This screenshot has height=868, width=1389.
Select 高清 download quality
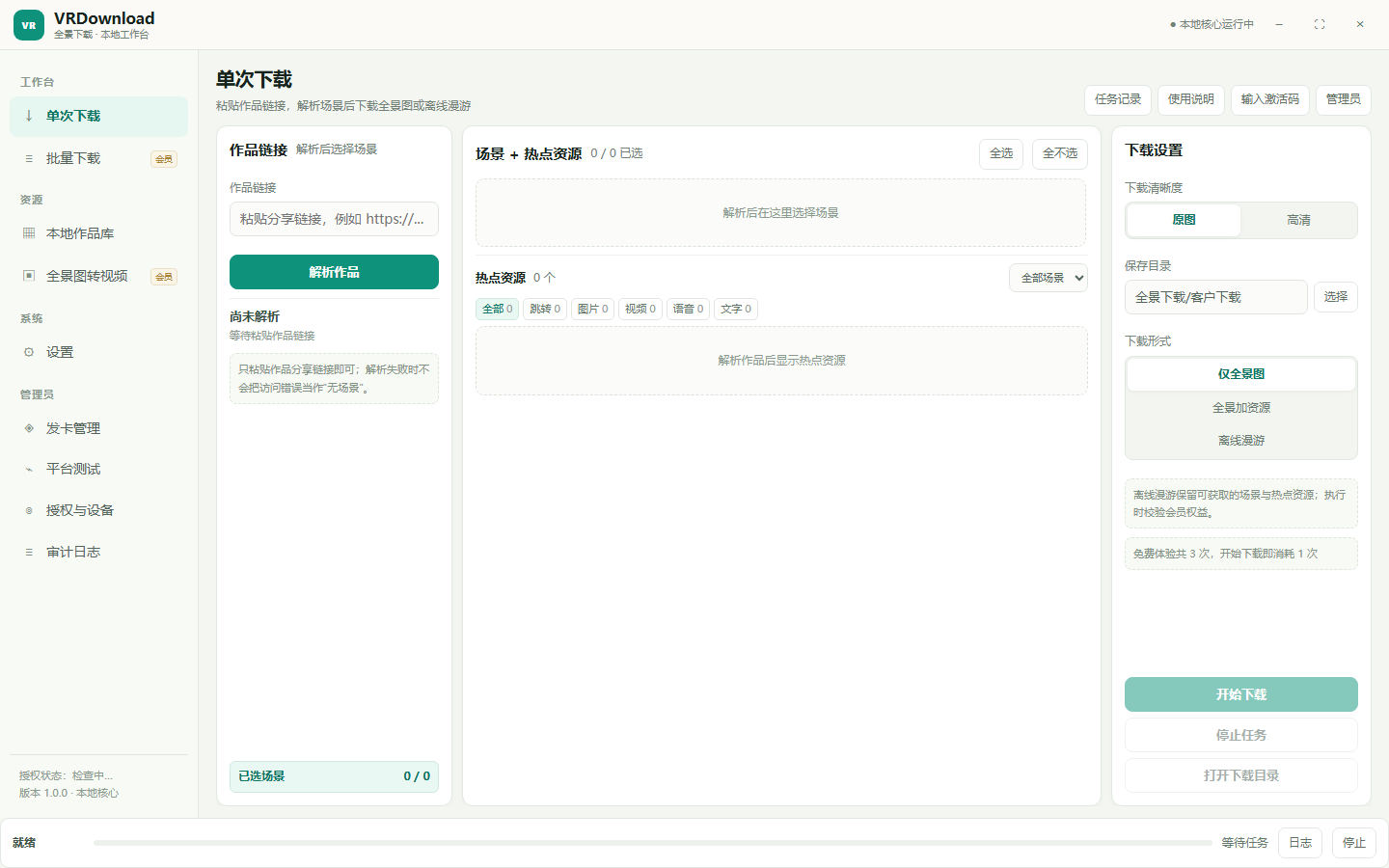tap(1298, 220)
